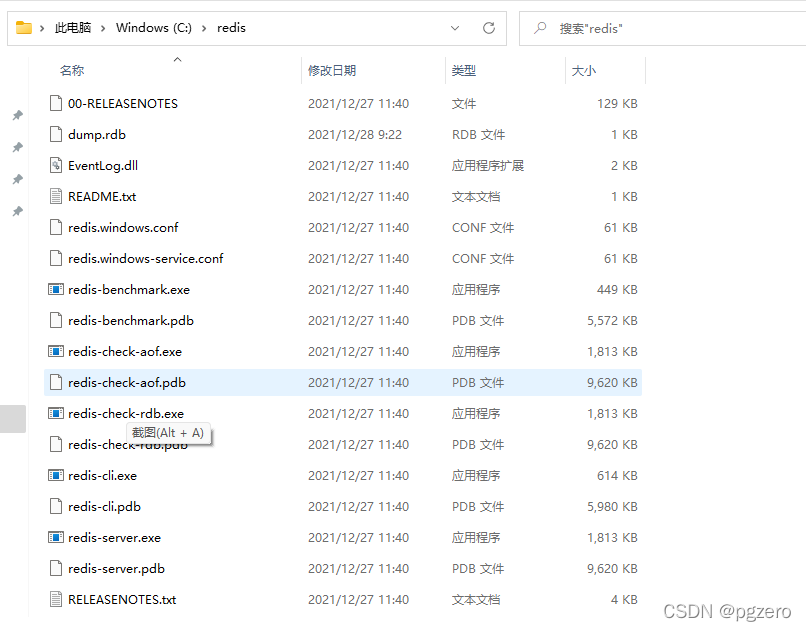Click the 5,572 KB size of redis-benchmark.pdb
Image resolution: width=806 pixels, height=631 pixels.
pos(612,321)
